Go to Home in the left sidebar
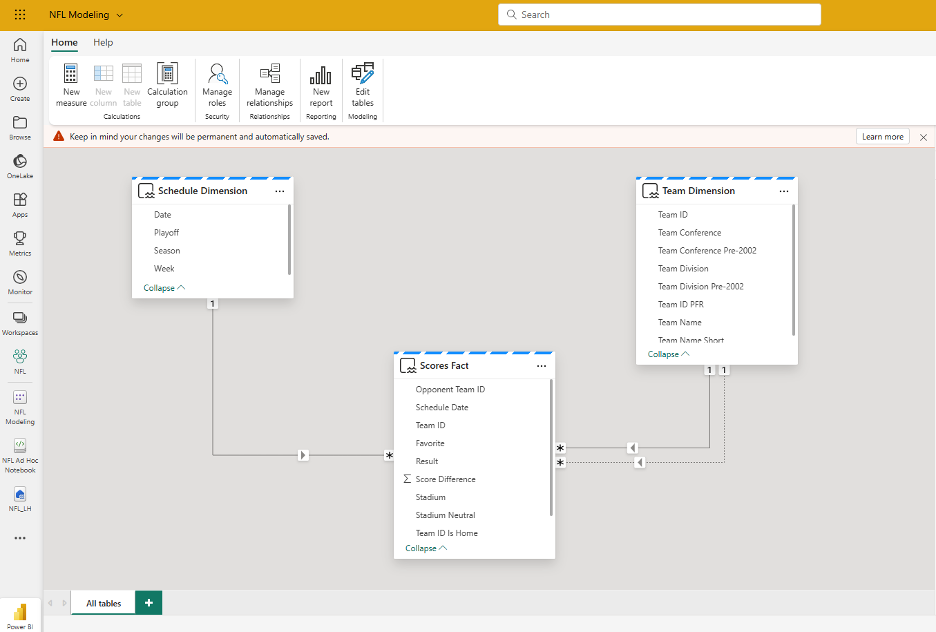The width and height of the screenshot is (936, 632). coord(20,50)
